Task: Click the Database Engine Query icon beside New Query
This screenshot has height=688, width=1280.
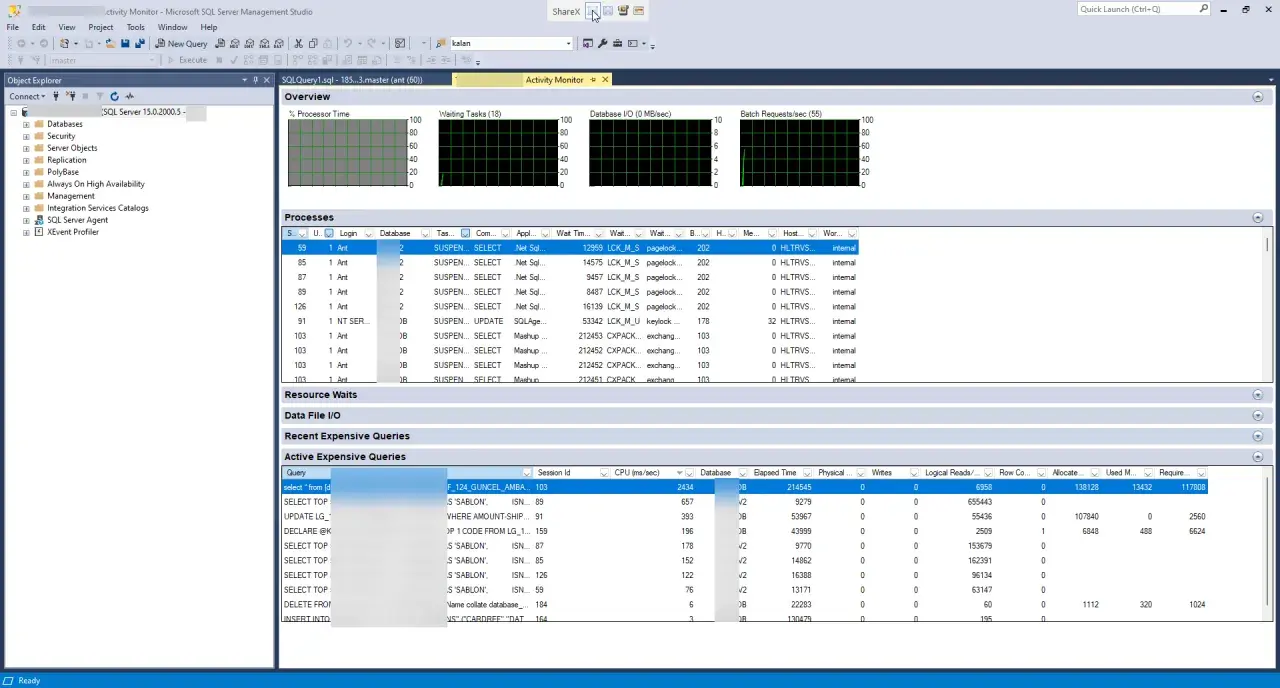Action: (220, 43)
